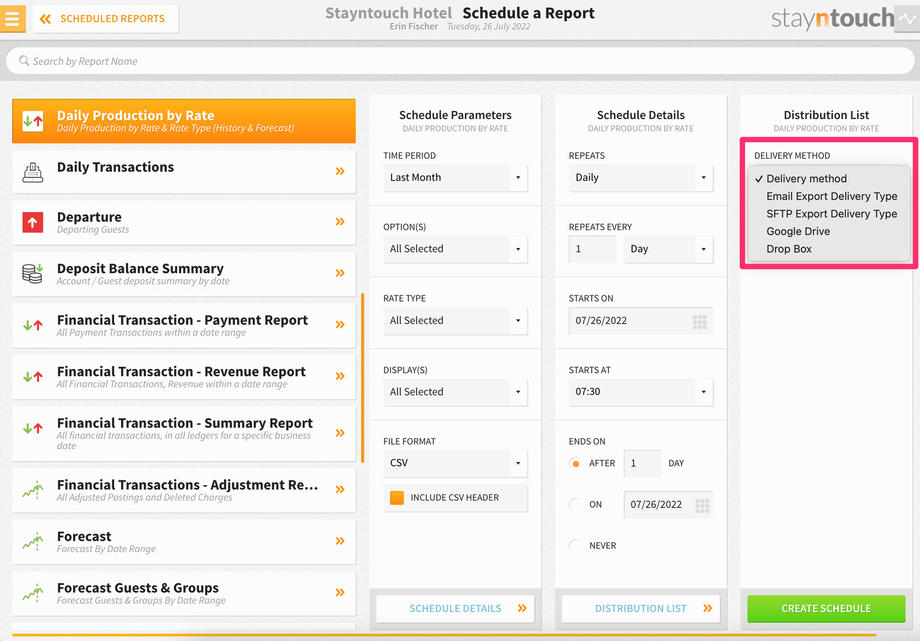This screenshot has height=641, width=920.
Task: Go back to Scheduled Reports
Action: pyautogui.click(x=106, y=19)
